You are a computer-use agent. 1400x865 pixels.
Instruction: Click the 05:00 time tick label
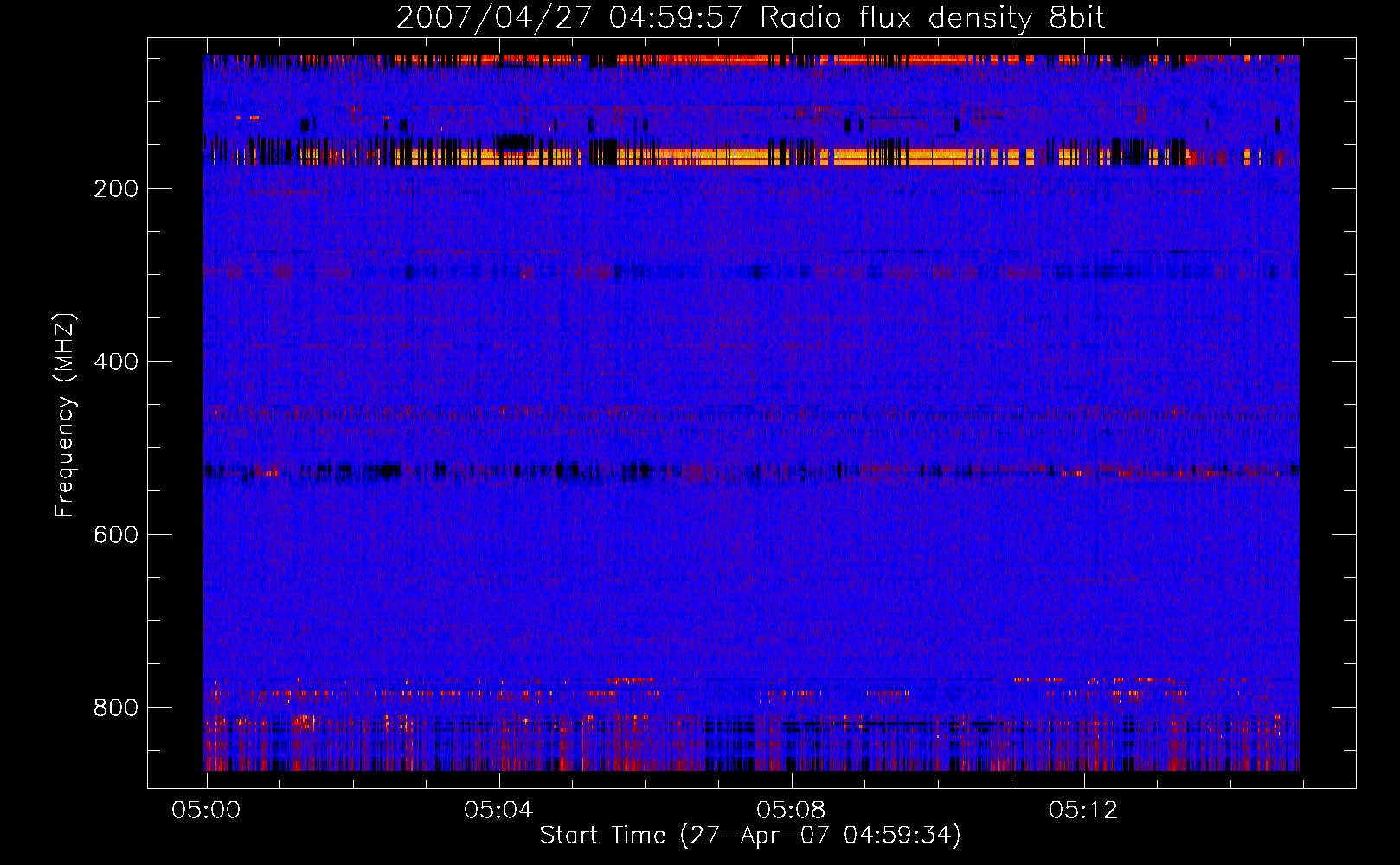pyautogui.click(x=206, y=810)
